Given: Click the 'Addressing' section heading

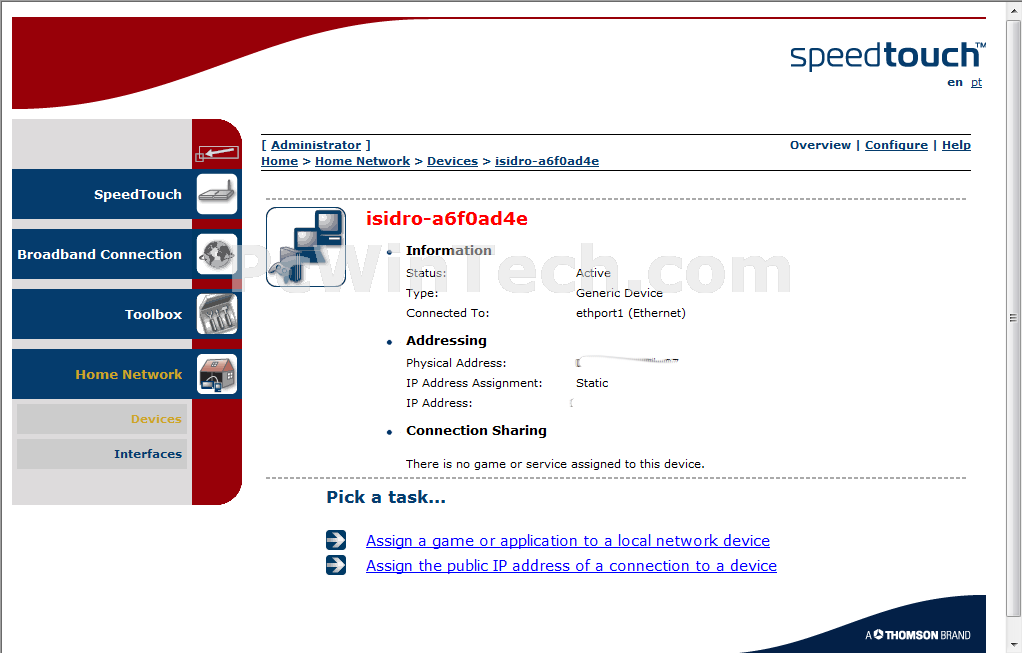Looking at the screenshot, I should coord(446,341).
